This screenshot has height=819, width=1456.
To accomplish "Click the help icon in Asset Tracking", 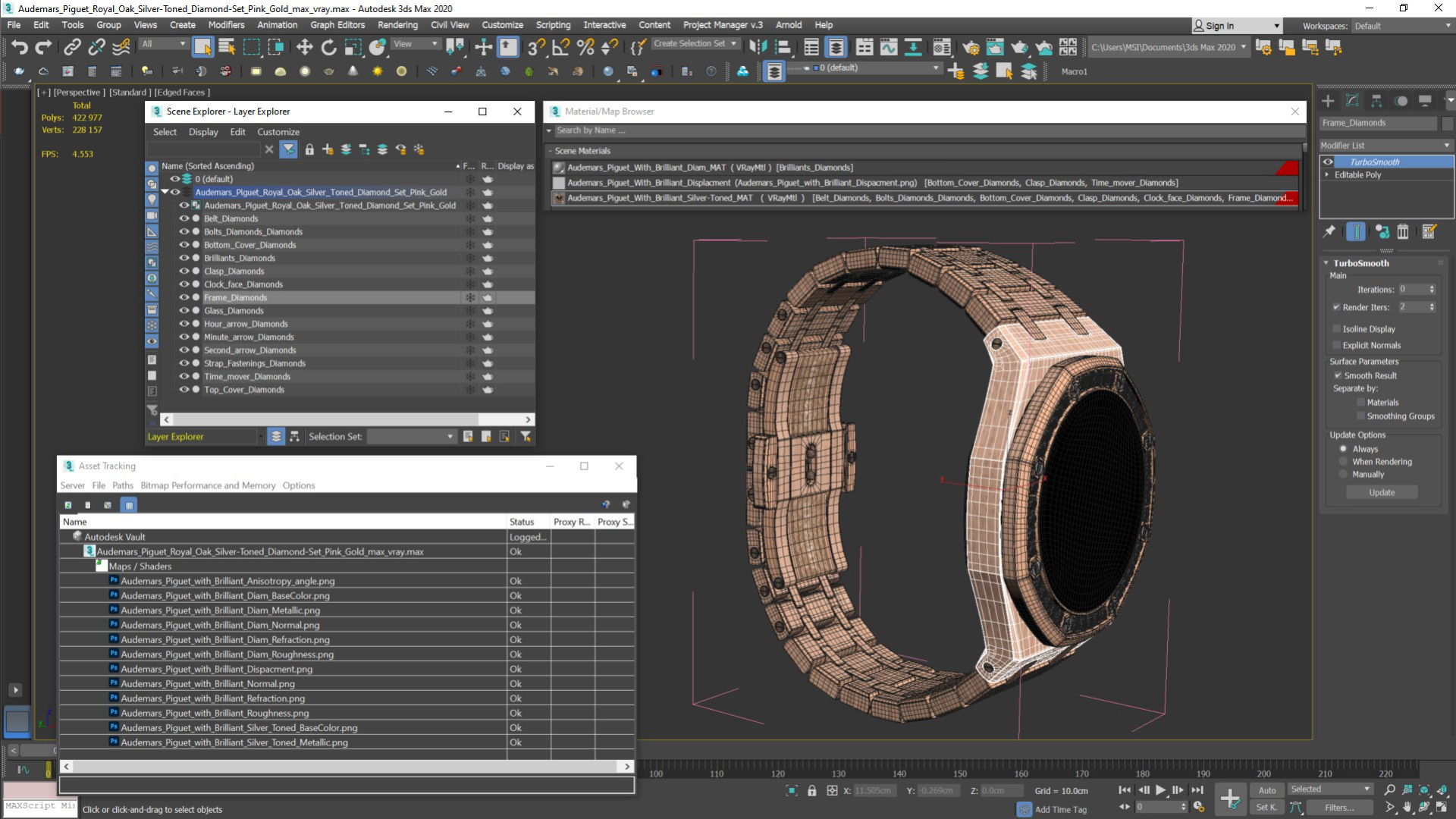I will point(606,504).
